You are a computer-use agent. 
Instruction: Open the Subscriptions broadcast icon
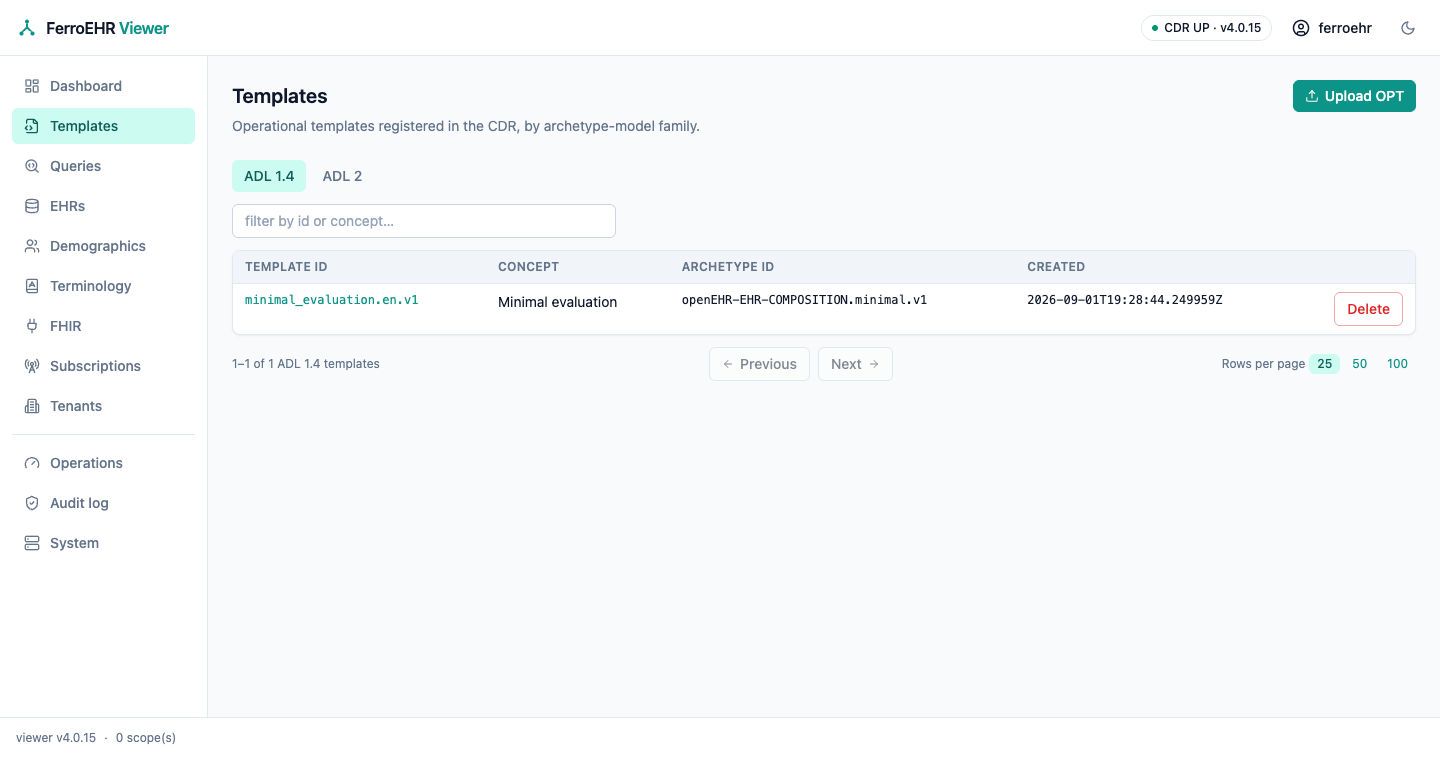pos(32,366)
